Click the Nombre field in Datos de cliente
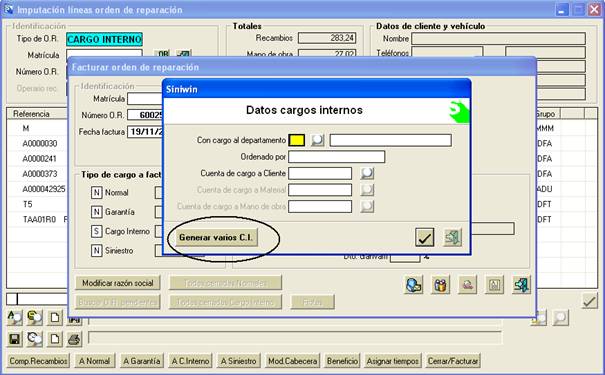605x375 pixels. tap(499, 39)
